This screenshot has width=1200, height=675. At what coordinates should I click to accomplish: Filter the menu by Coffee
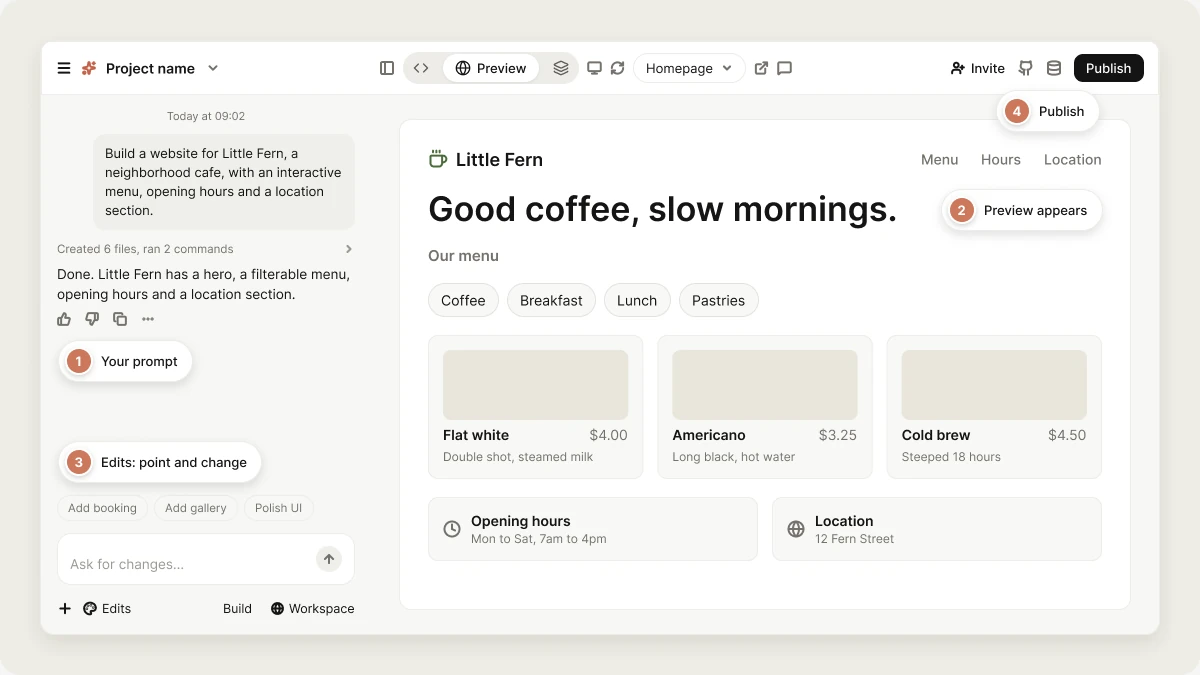click(x=463, y=300)
